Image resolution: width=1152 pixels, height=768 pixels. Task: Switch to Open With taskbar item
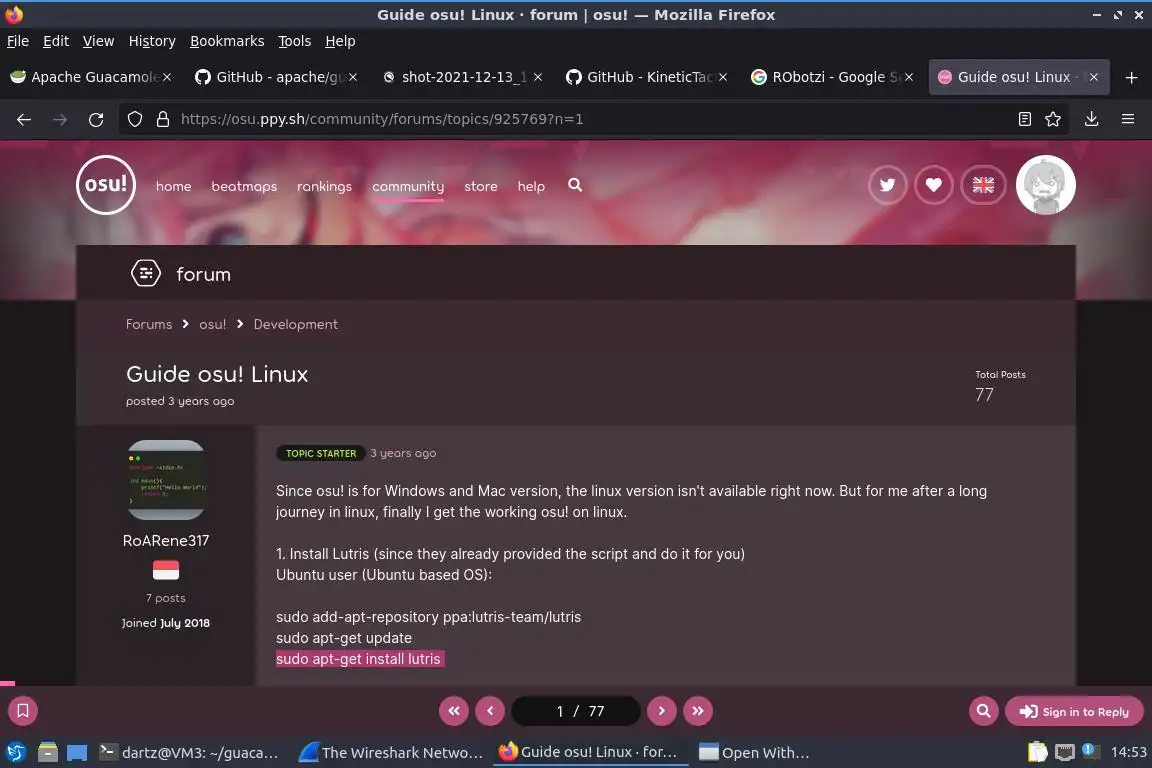755,753
